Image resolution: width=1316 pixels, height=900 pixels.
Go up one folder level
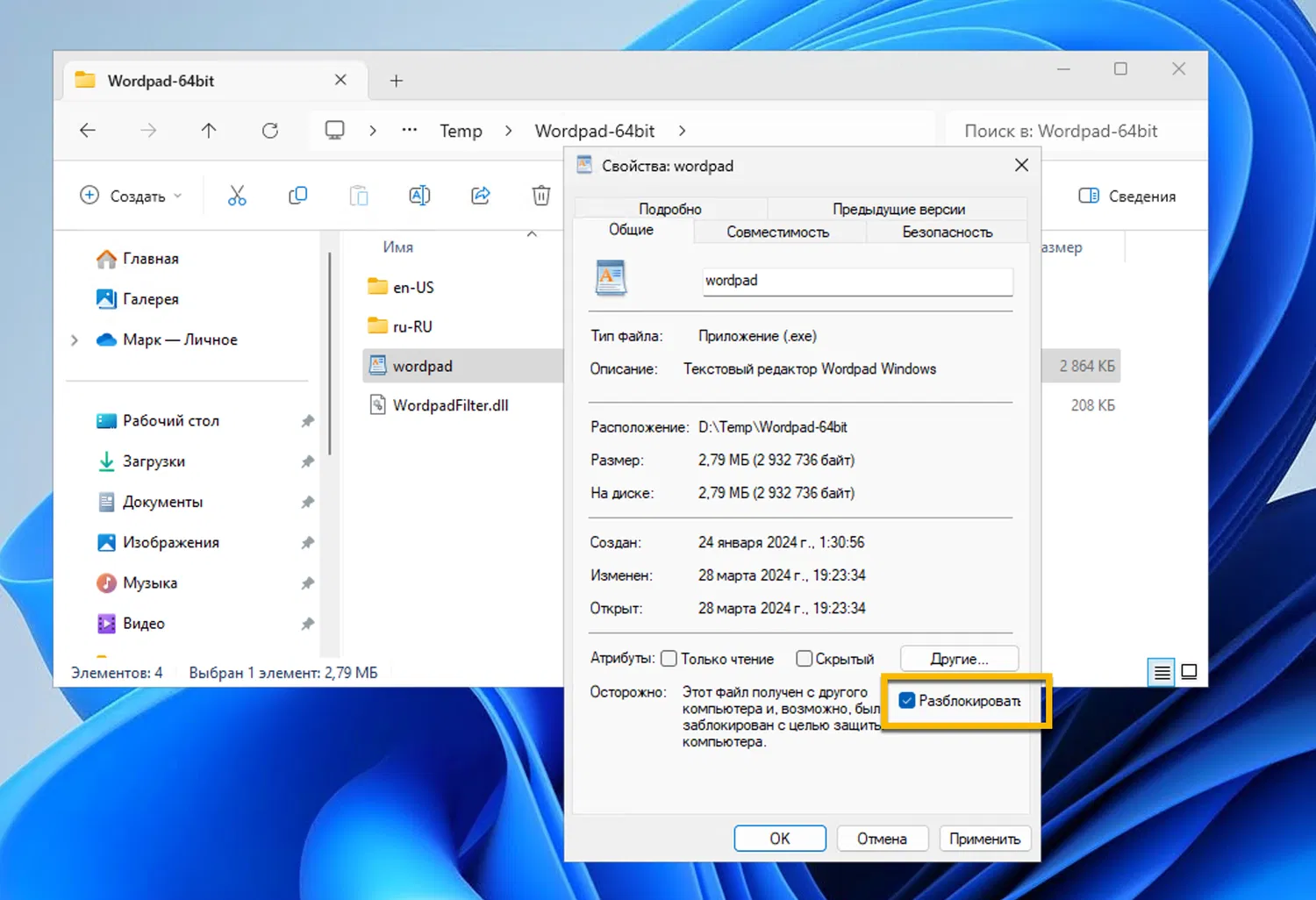point(209,131)
